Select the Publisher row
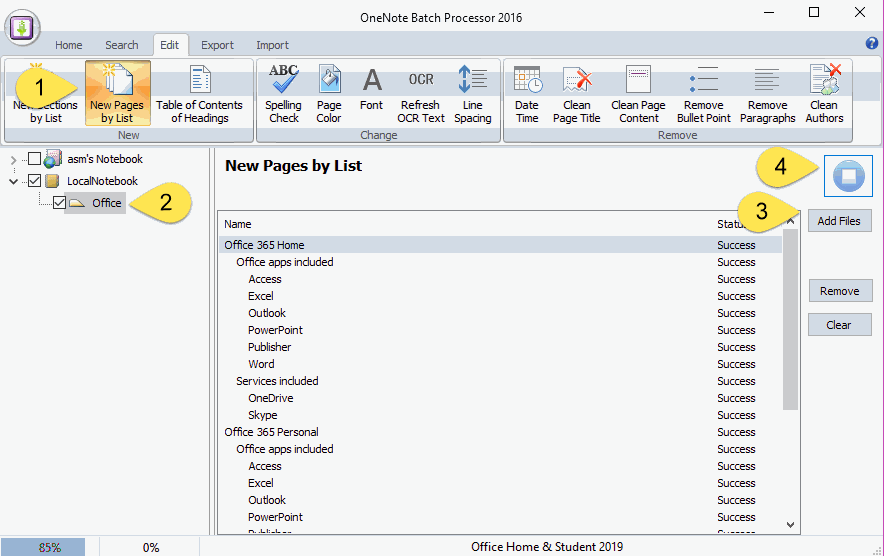884x556 pixels. 500,347
